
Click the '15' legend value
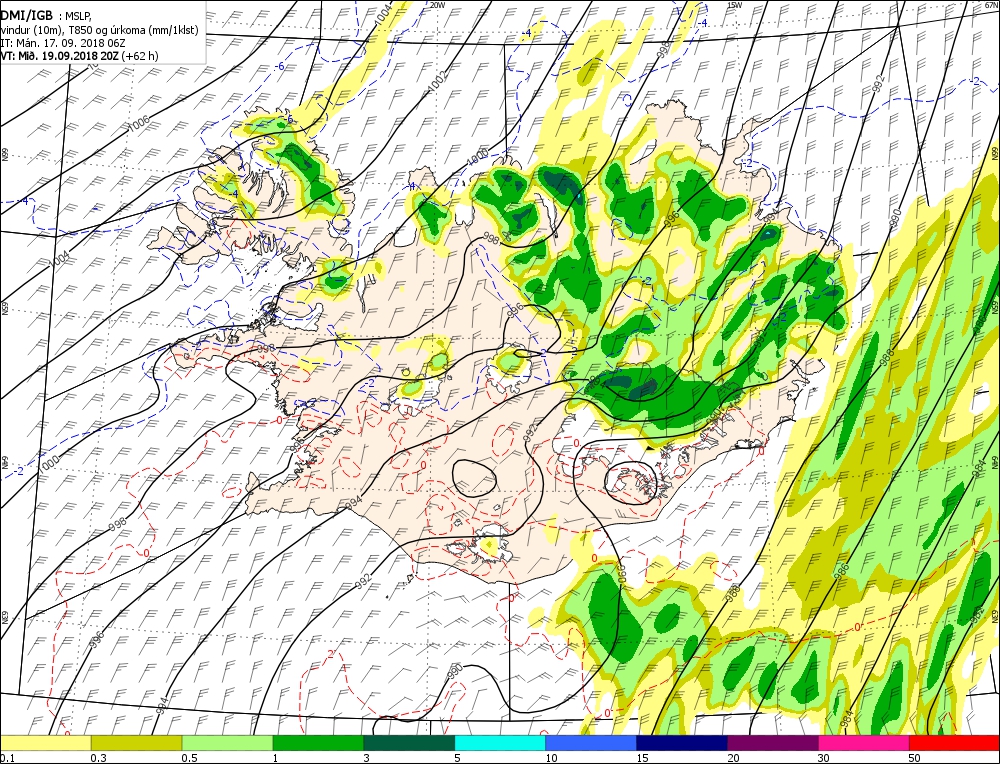click(642, 758)
